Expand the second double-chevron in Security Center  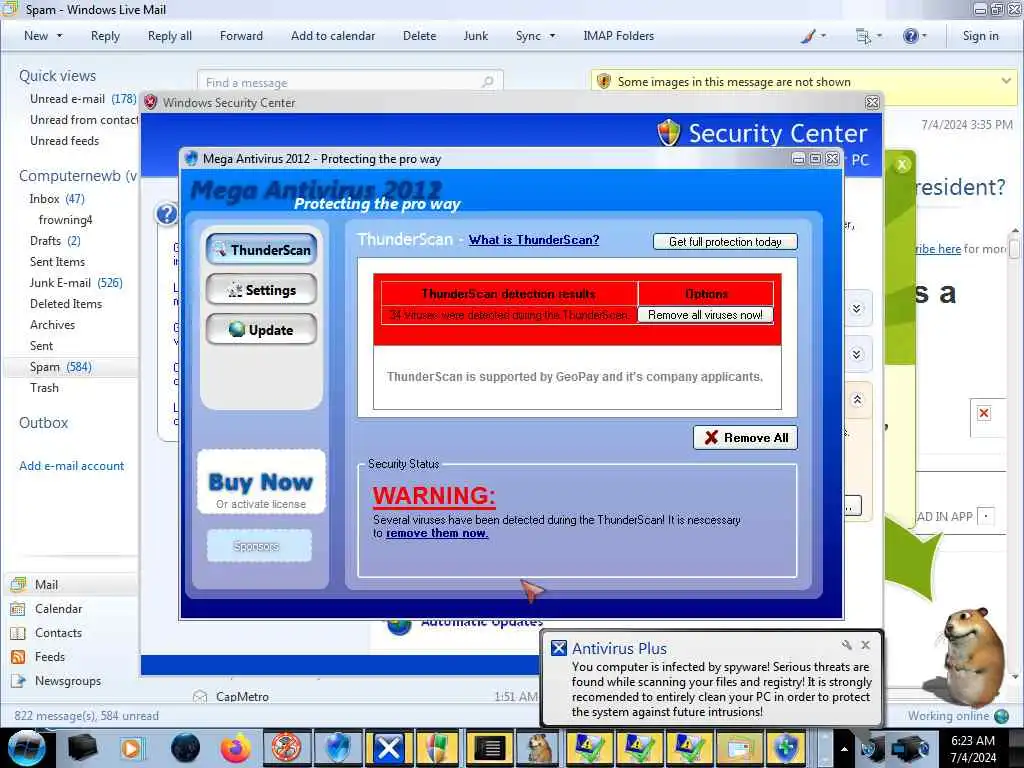click(857, 354)
